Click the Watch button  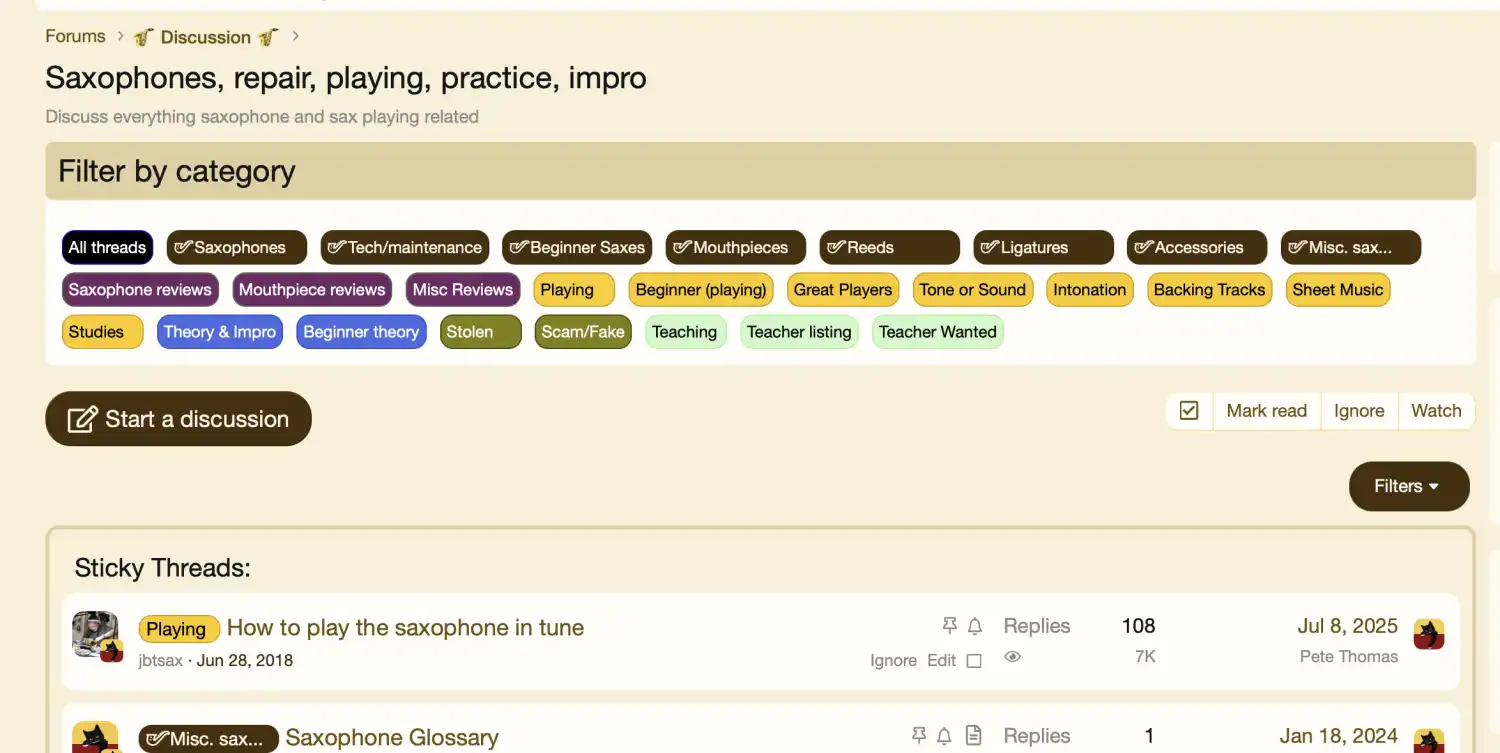pos(1436,411)
